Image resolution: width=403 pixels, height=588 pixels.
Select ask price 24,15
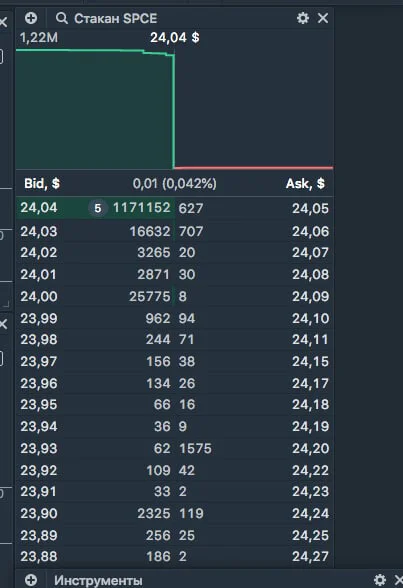(x=310, y=362)
